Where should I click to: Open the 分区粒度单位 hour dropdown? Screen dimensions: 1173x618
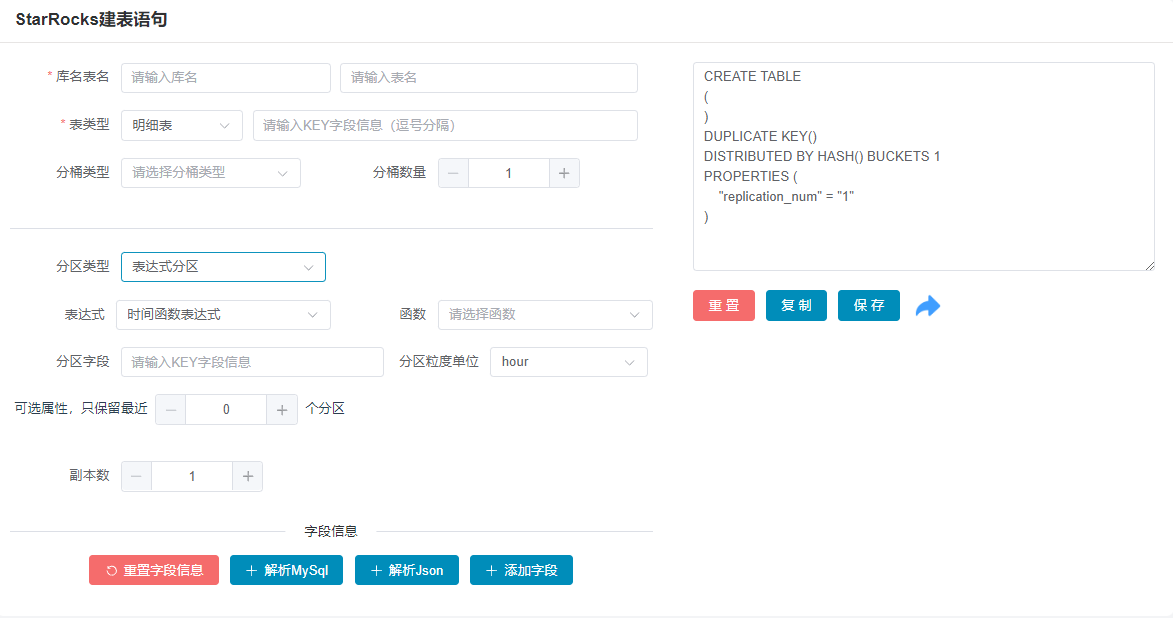(x=569, y=362)
